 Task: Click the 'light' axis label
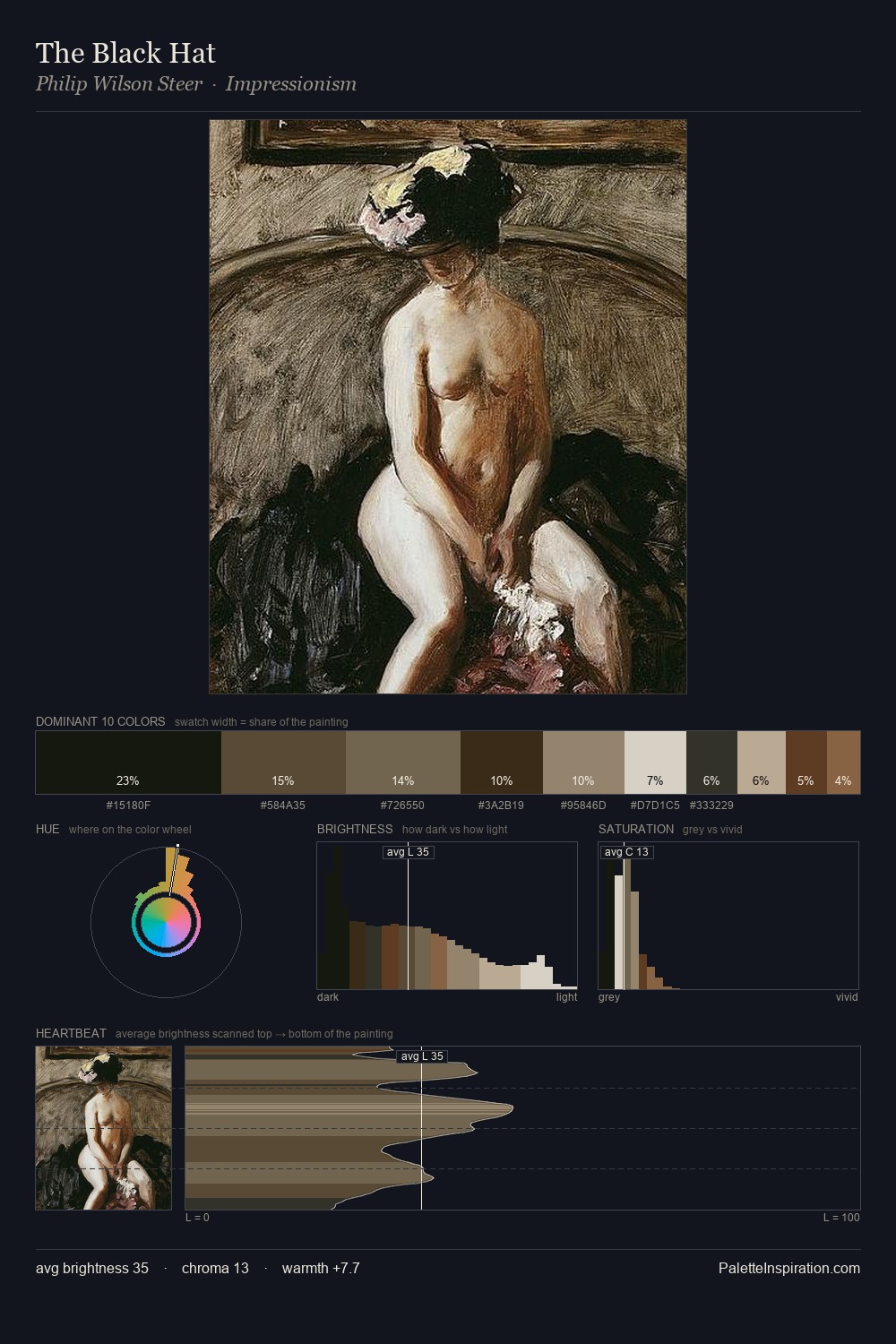pos(567,997)
